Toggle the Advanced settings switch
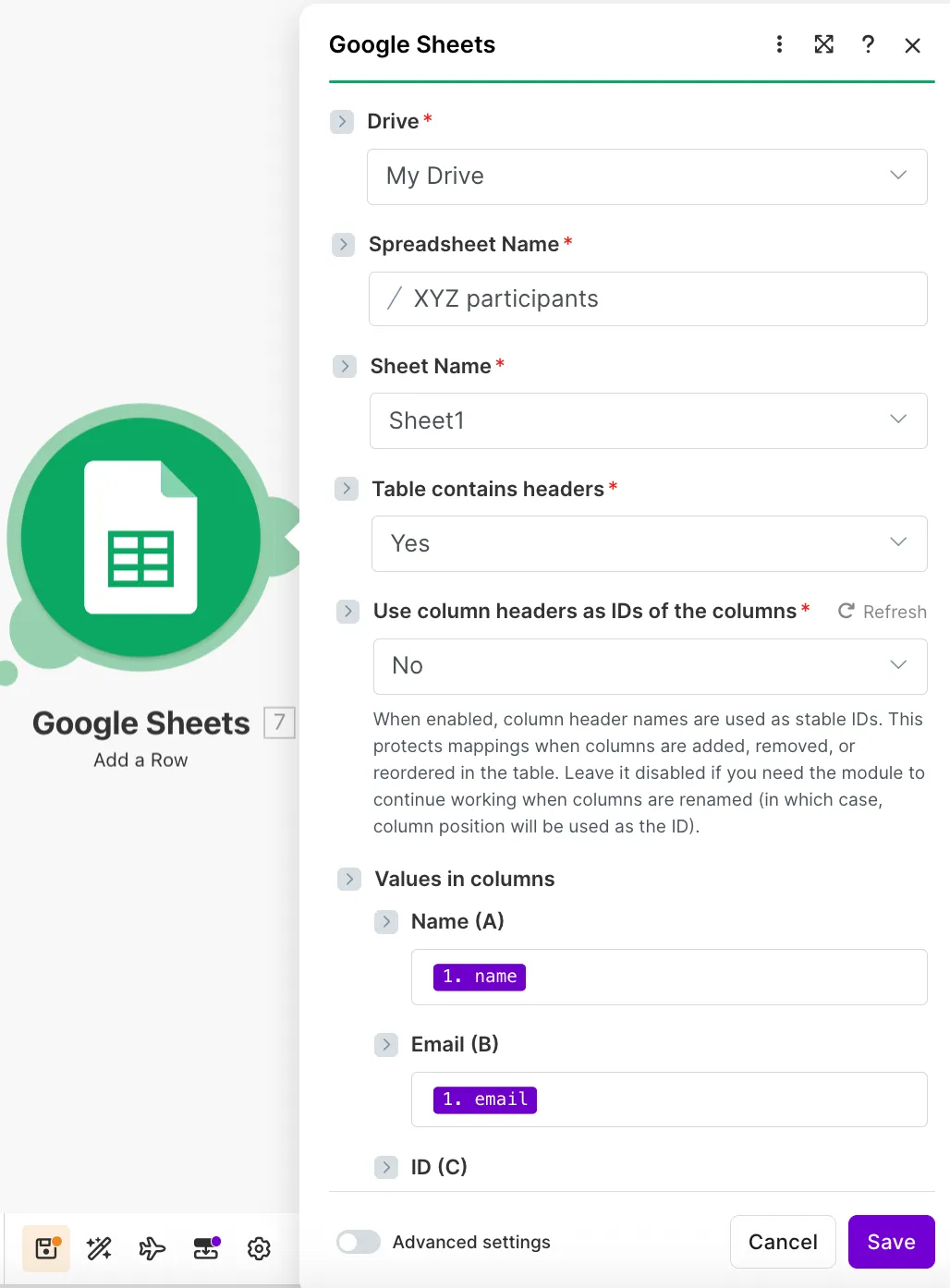Viewport: 950px width, 1288px height. click(359, 1242)
